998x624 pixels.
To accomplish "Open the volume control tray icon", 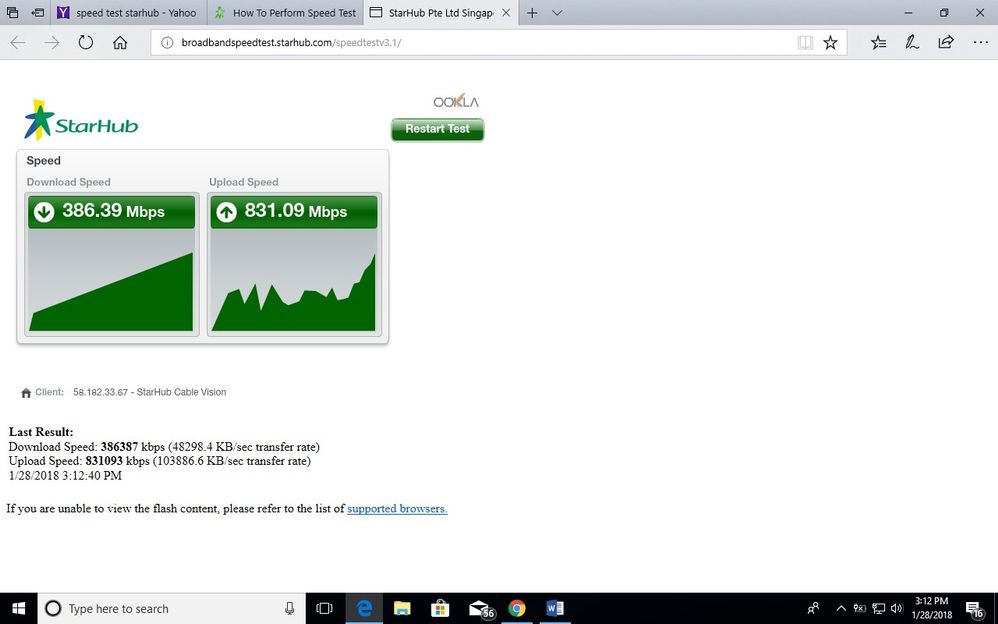I will click(x=897, y=609).
